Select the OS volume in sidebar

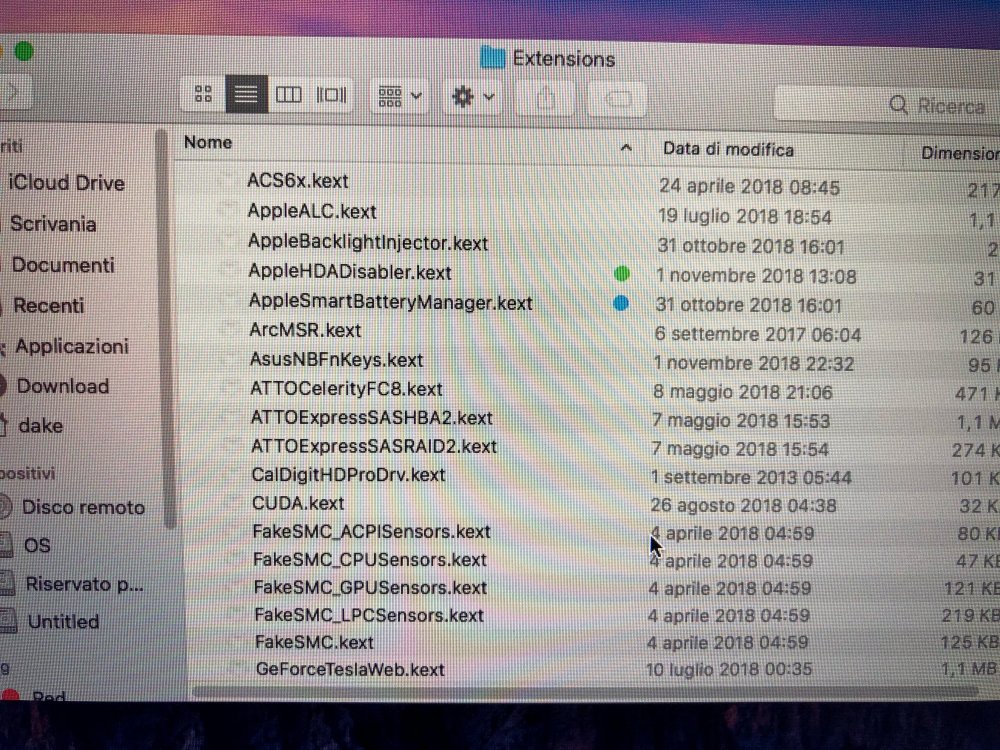(37, 545)
